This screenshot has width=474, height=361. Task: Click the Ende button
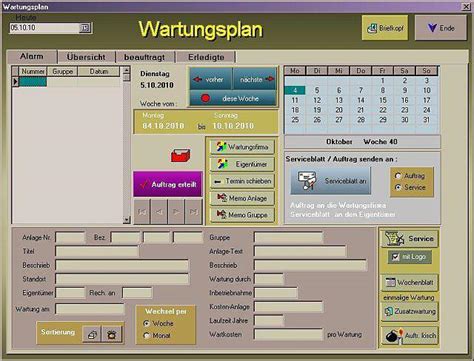(441, 28)
